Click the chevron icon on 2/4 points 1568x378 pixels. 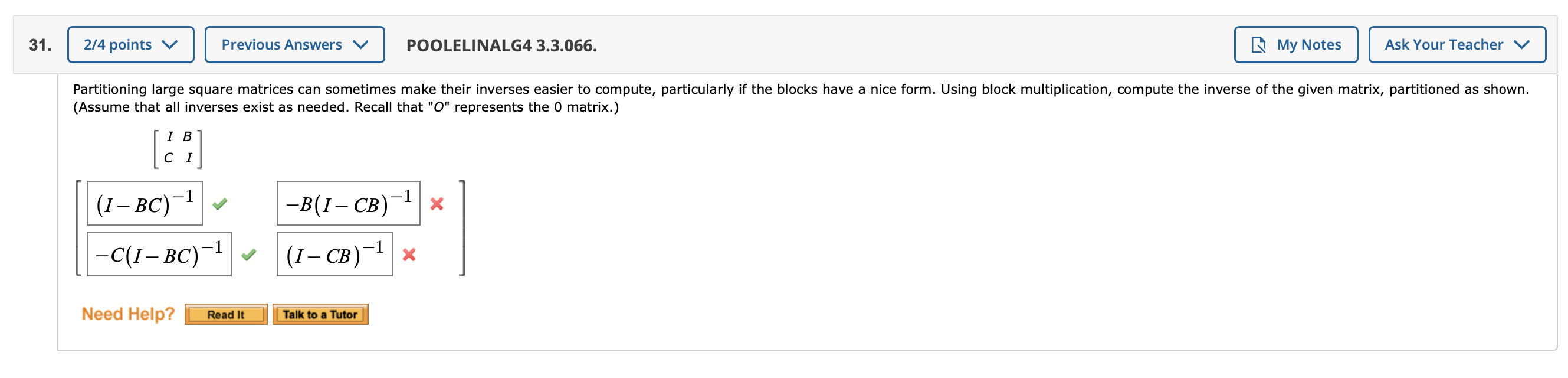[x=171, y=44]
